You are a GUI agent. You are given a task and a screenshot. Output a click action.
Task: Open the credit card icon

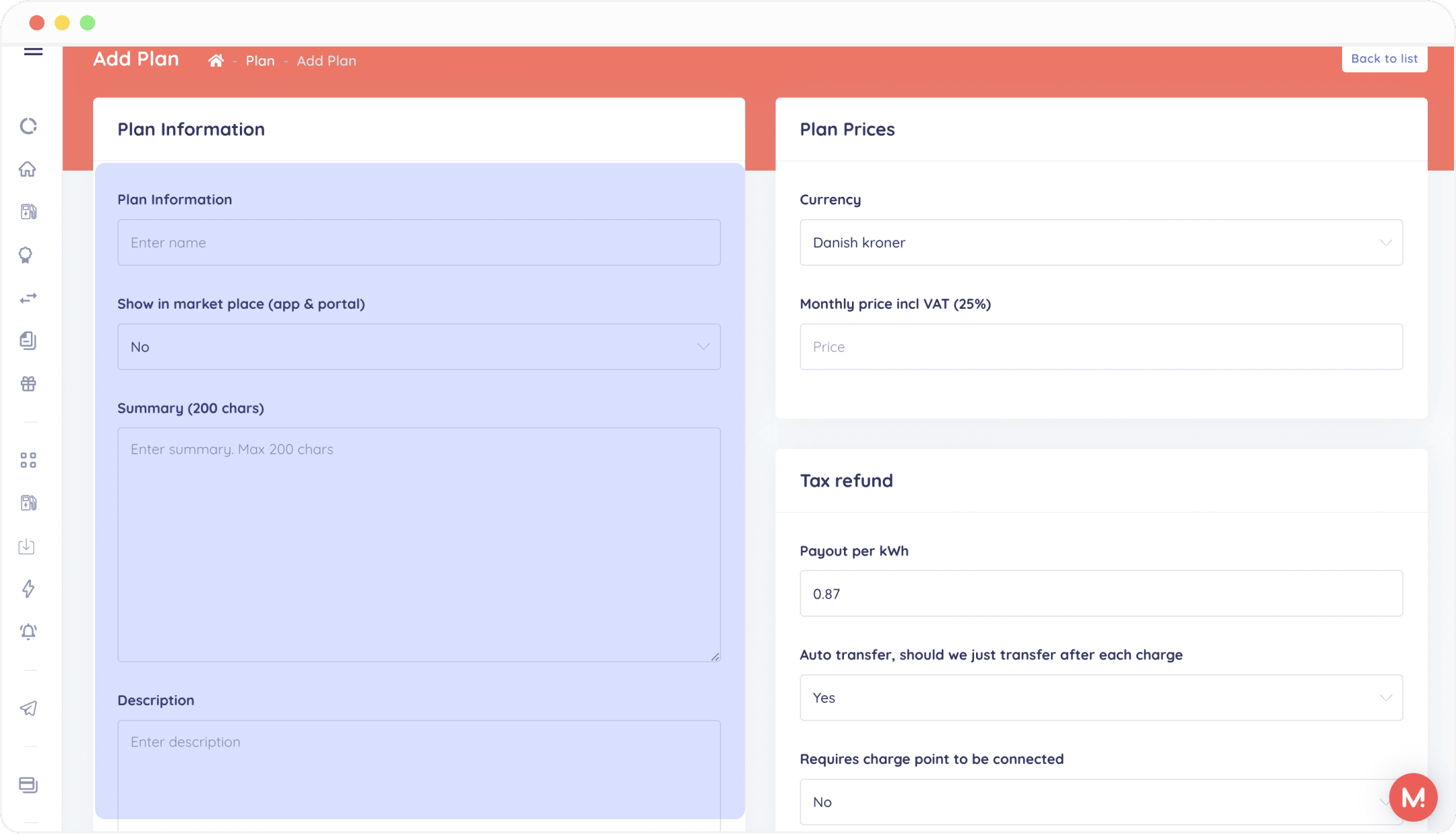point(28,785)
